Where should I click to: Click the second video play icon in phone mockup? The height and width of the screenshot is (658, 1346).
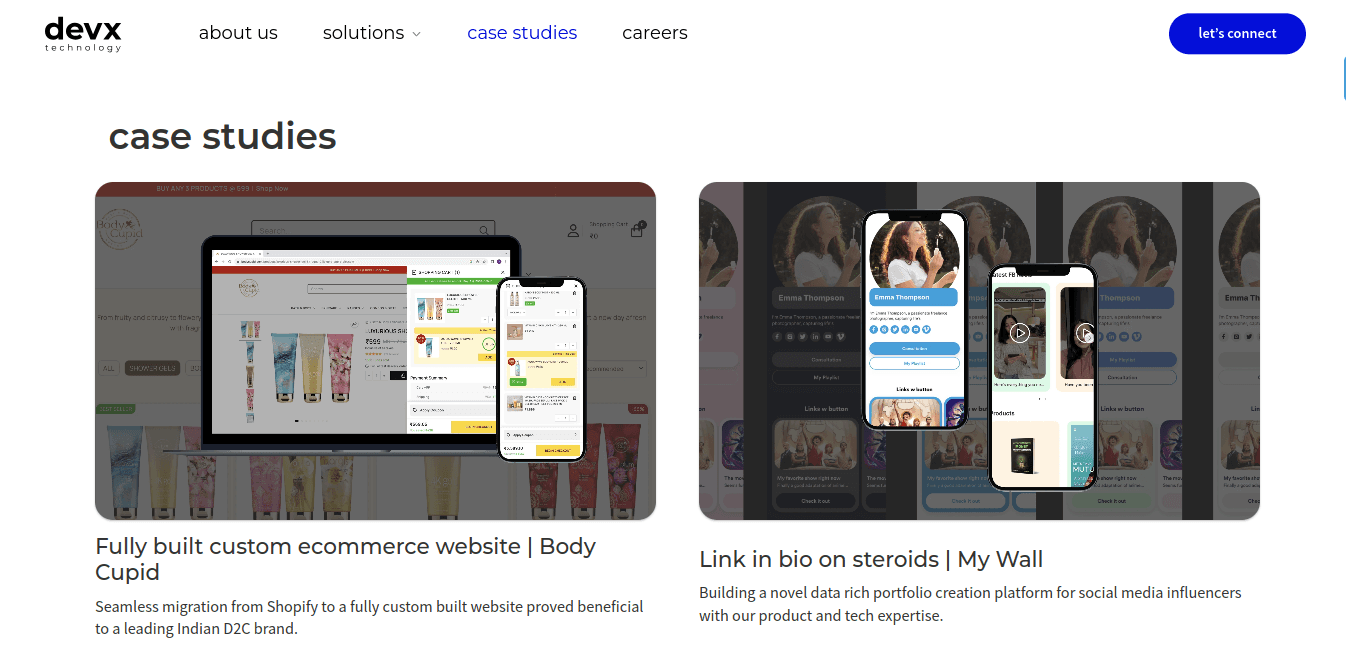[1086, 333]
